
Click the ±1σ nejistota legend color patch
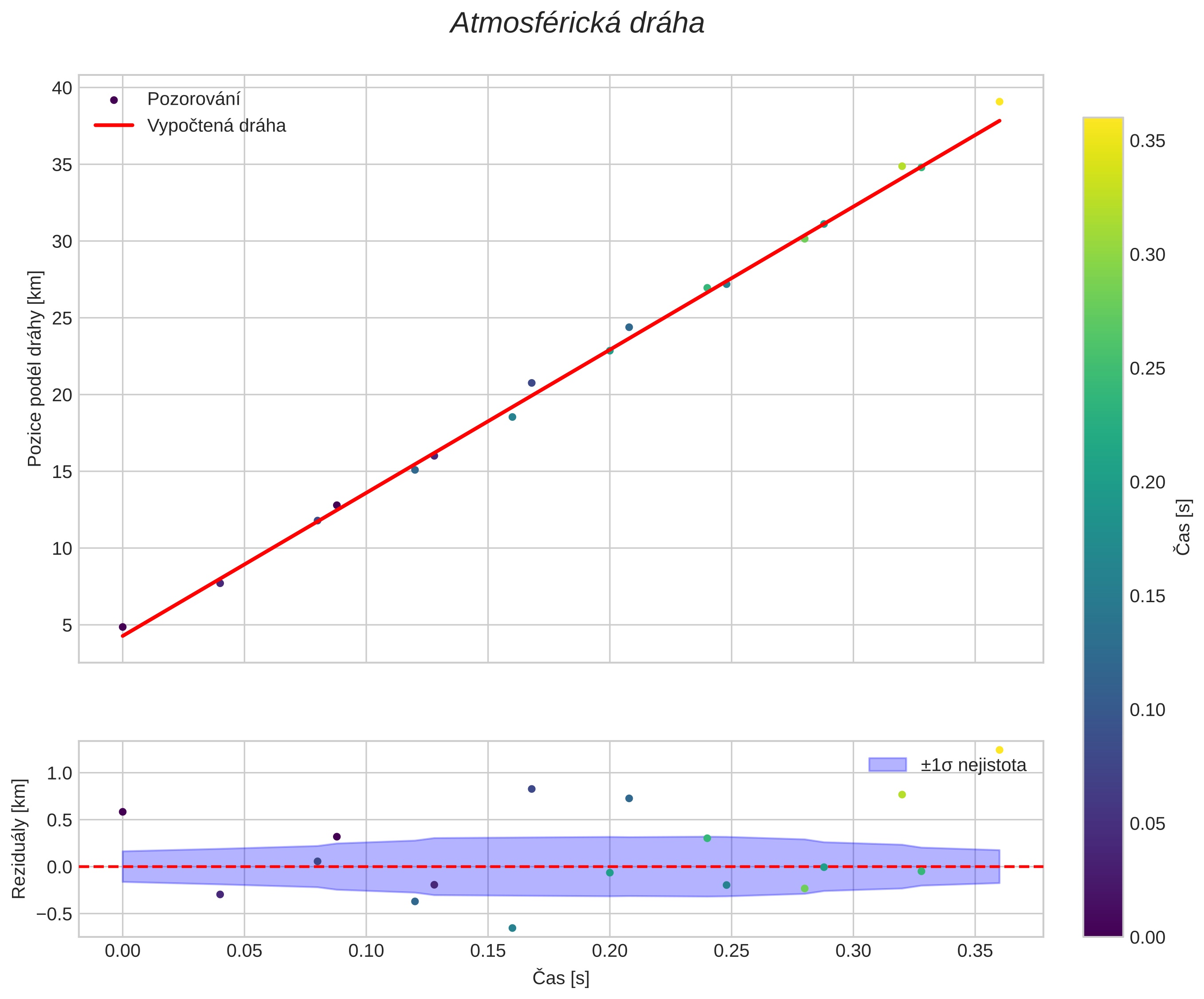(x=887, y=764)
